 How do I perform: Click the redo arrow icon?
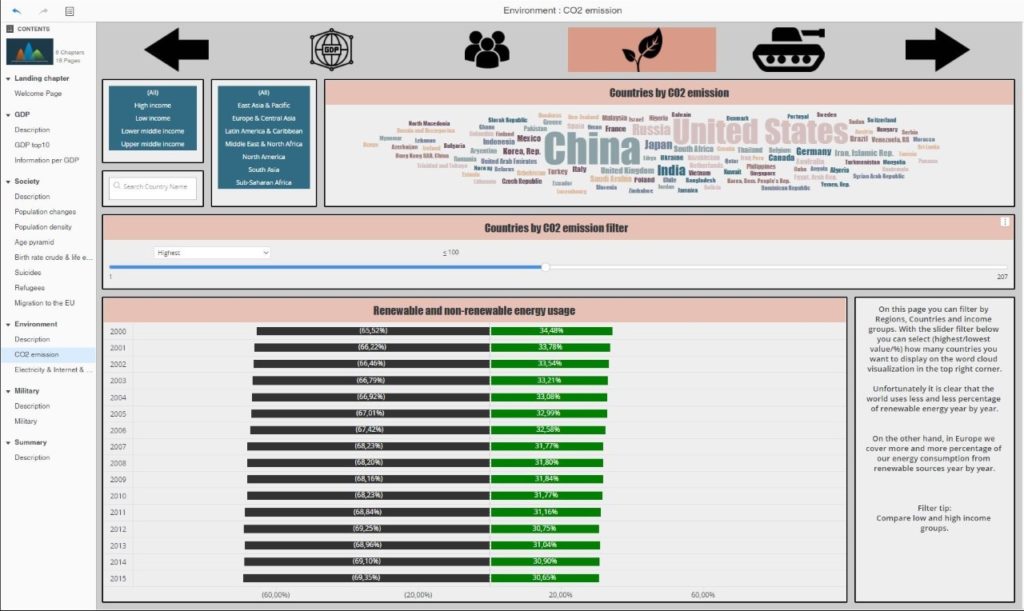pos(44,10)
